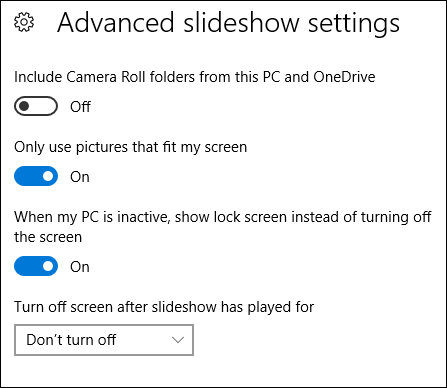Click the words the screen on the wrapped line
Screen dimensions: 447x388
point(48,237)
